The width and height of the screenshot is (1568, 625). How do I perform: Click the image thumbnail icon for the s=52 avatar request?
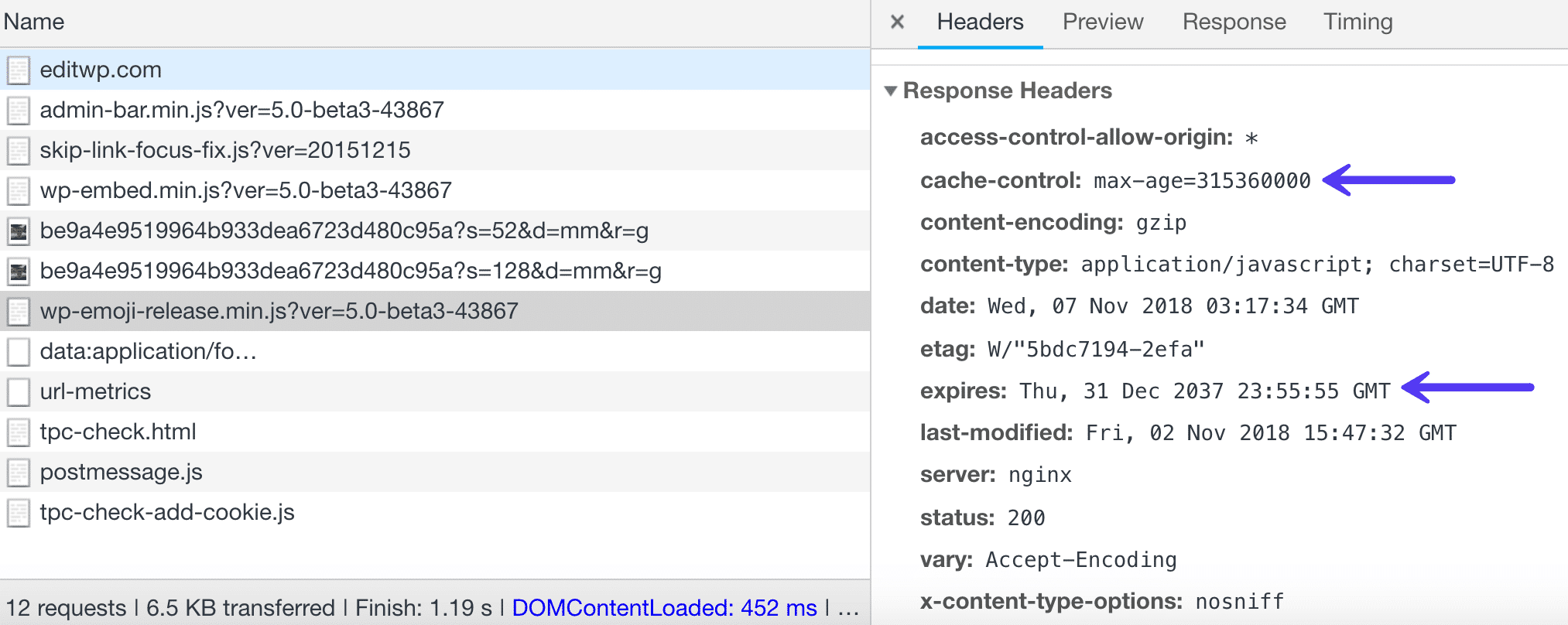point(19,231)
